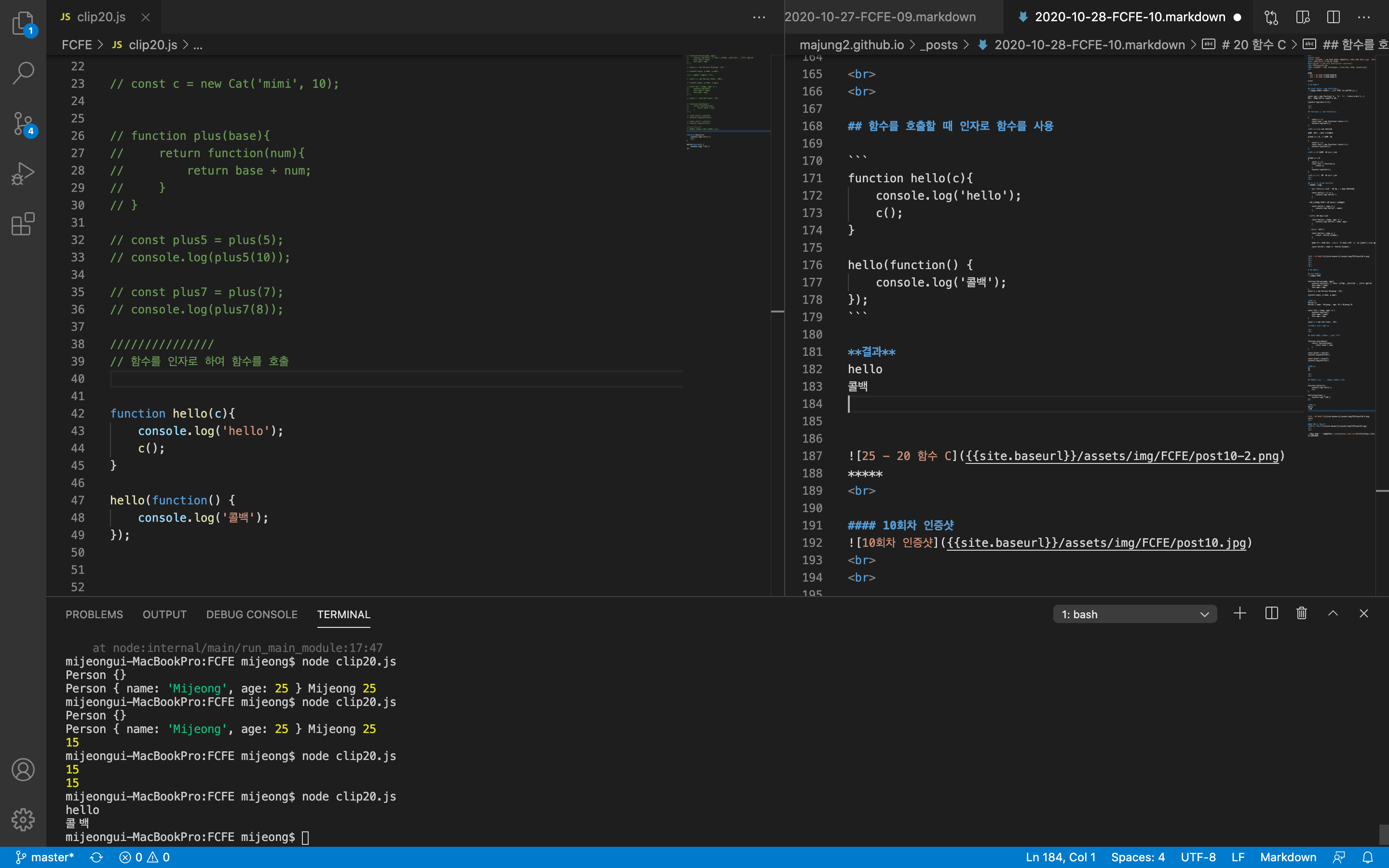Maximize the panel with up chevron
The width and height of the screenshot is (1389, 868).
click(x=1333, y=614)
